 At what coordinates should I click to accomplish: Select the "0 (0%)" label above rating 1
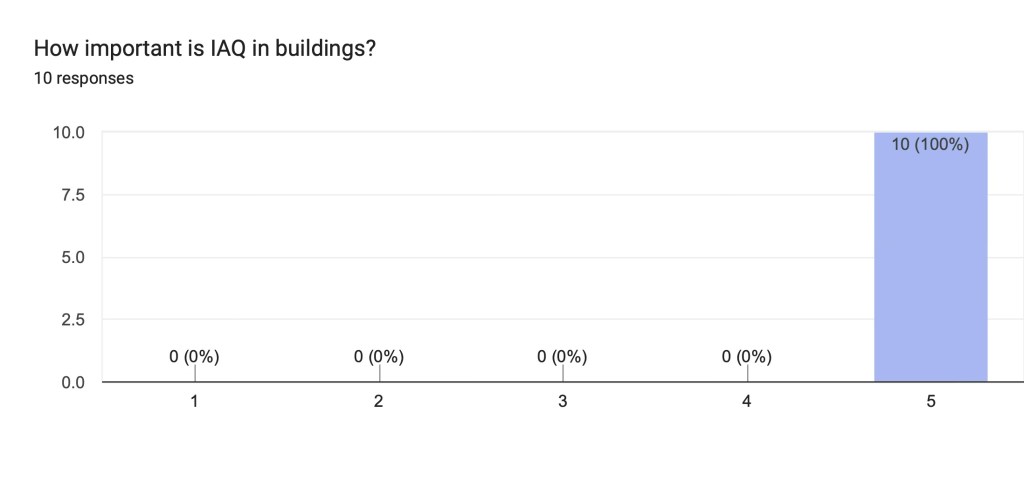coord(194,356)
